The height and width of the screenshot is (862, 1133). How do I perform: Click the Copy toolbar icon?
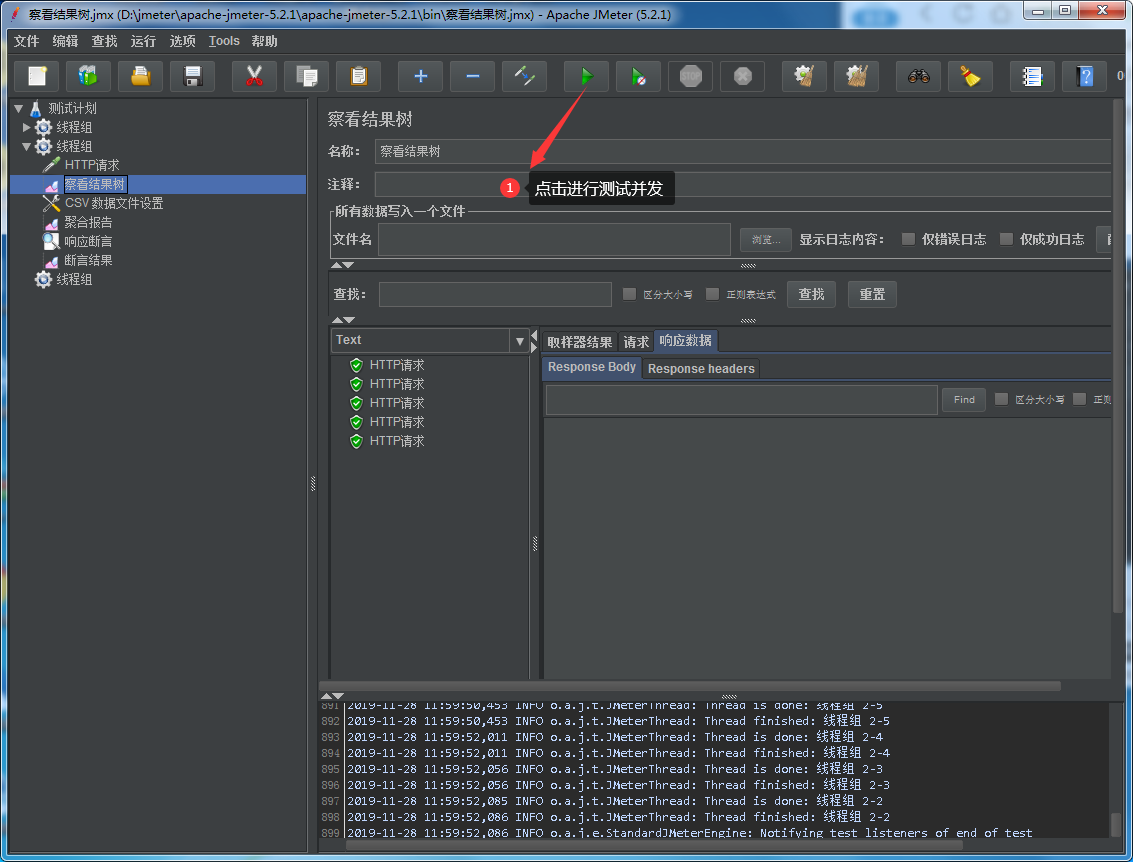point(306,77)
